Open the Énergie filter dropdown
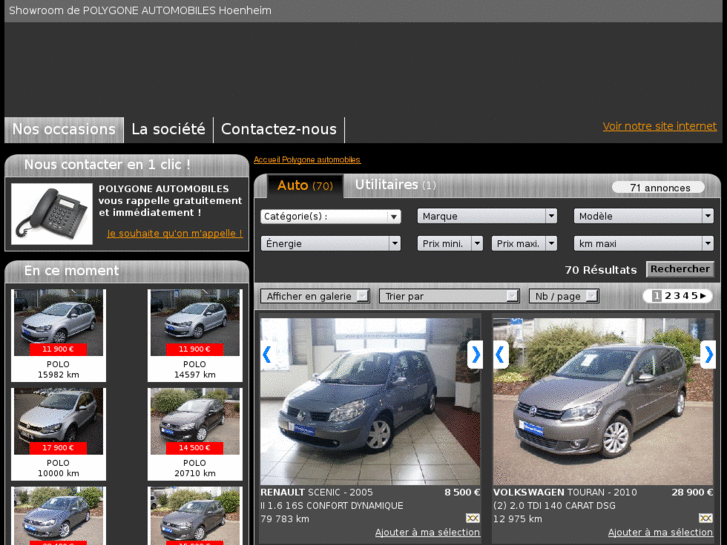727x545 pixels. tap(330, 243)
